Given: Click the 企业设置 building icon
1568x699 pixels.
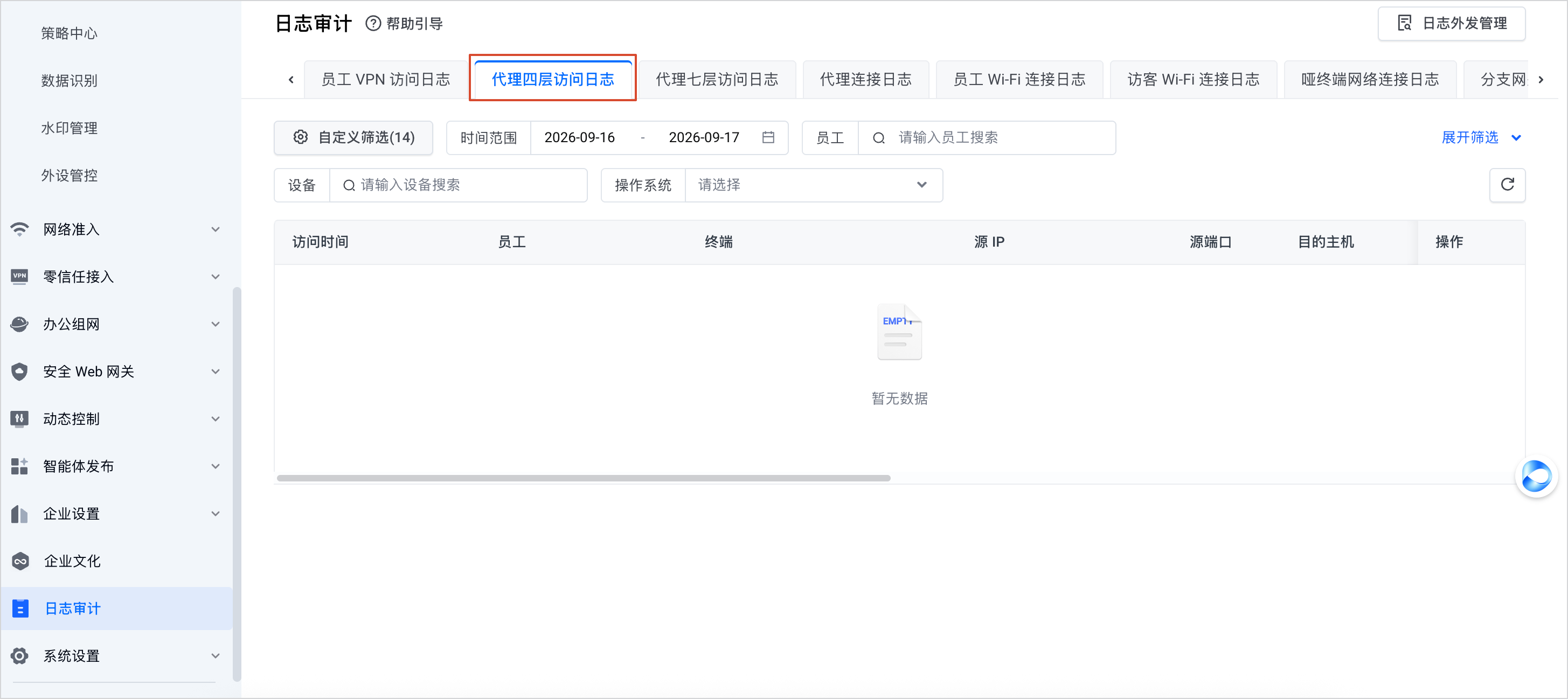Looking at the screenshot, I should tap(19, 514).
